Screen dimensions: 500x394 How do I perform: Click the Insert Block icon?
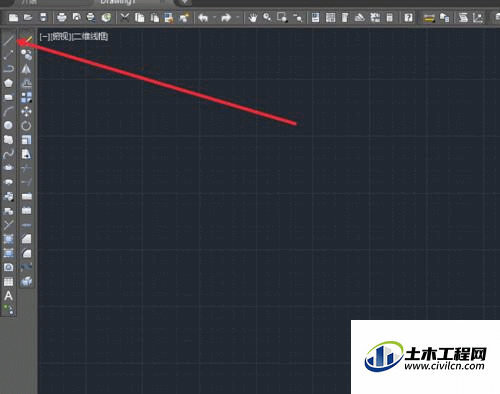pyautogui.click(x=9, y=196)
